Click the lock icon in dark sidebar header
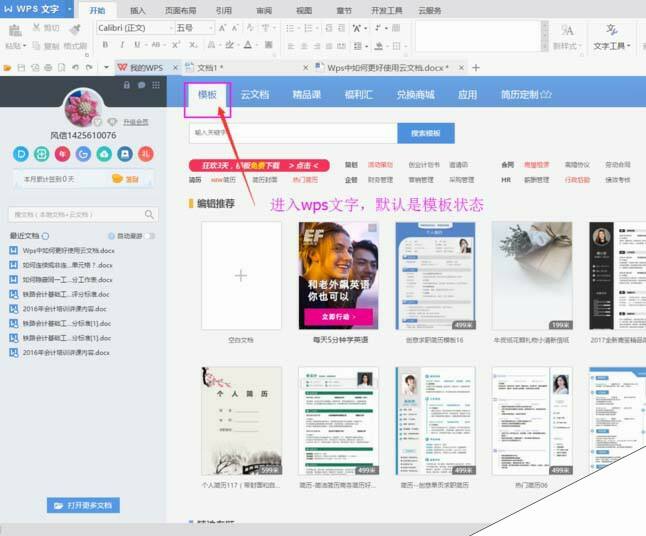The image size is (646, 536). (127, 85)
